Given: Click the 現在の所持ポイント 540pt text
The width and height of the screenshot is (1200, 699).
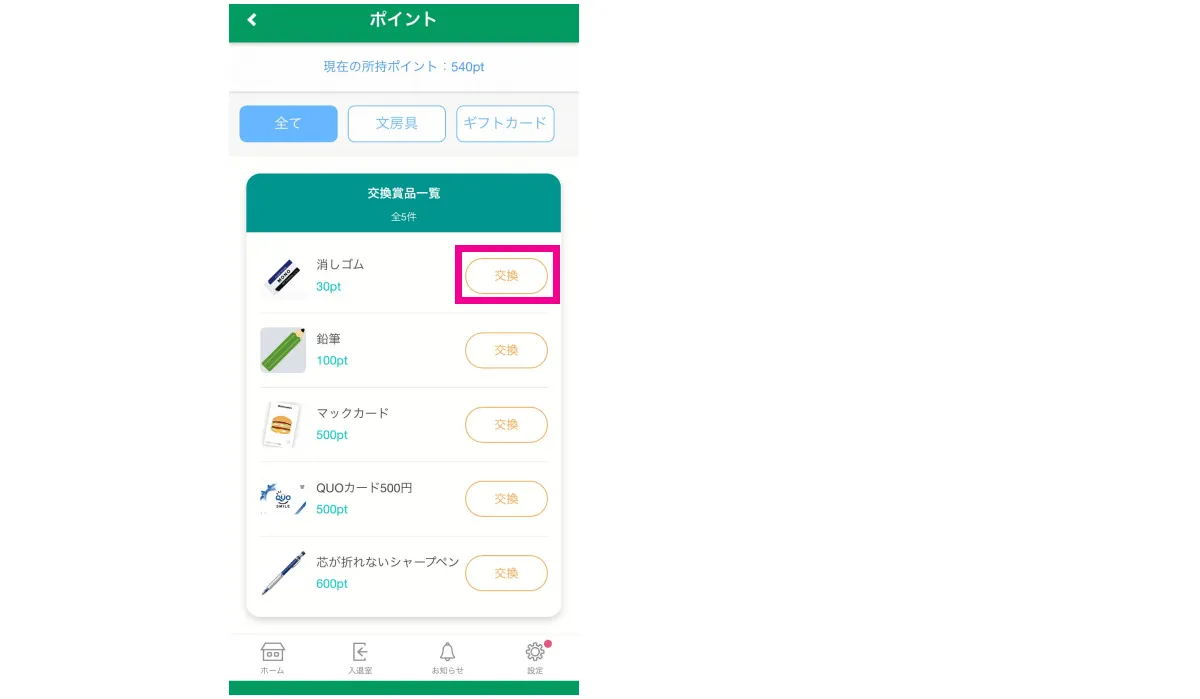Looking at the screenshot, I should [x=403, y=67].
